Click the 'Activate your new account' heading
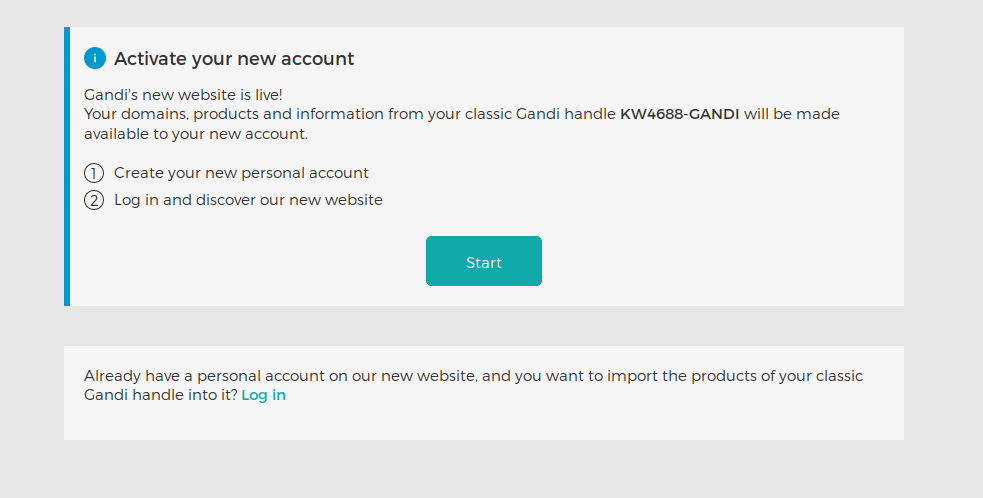The image size is (983, 498). coord(234,59)
